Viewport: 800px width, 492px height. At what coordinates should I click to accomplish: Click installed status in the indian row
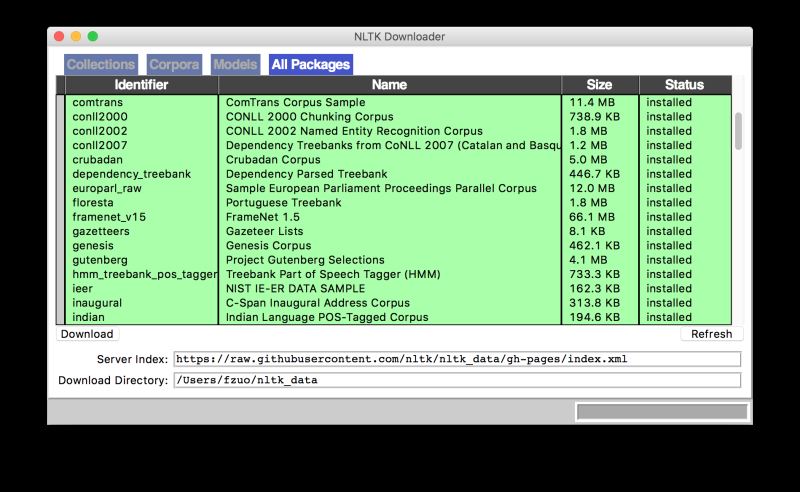coord(669,317)
